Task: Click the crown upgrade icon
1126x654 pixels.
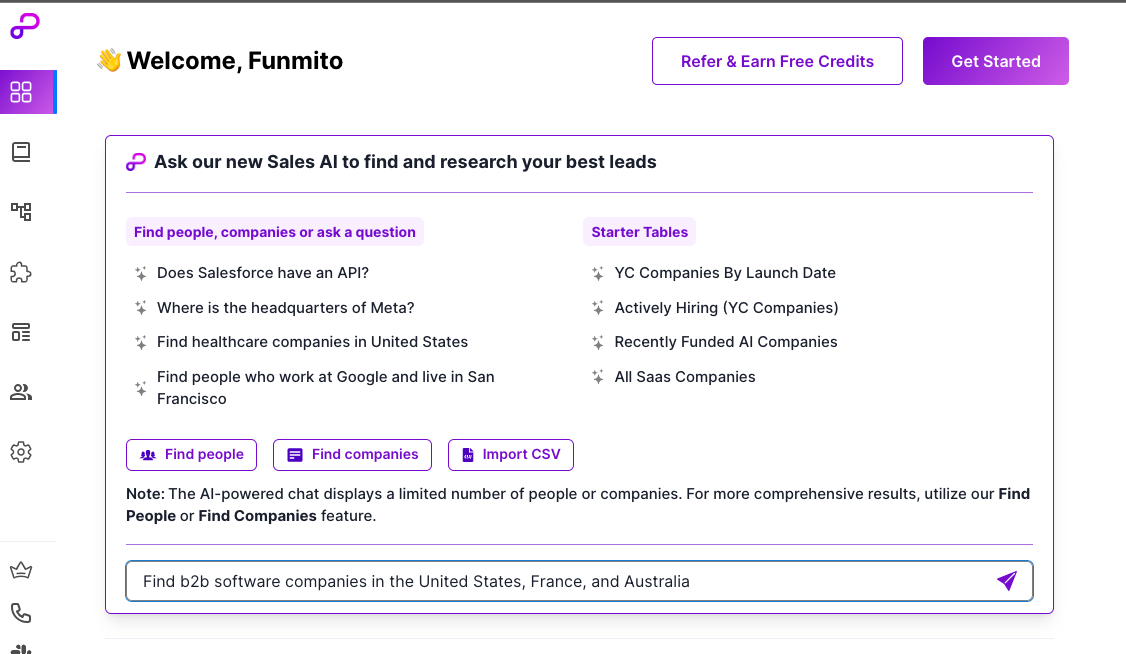Action: coord(21,571)
